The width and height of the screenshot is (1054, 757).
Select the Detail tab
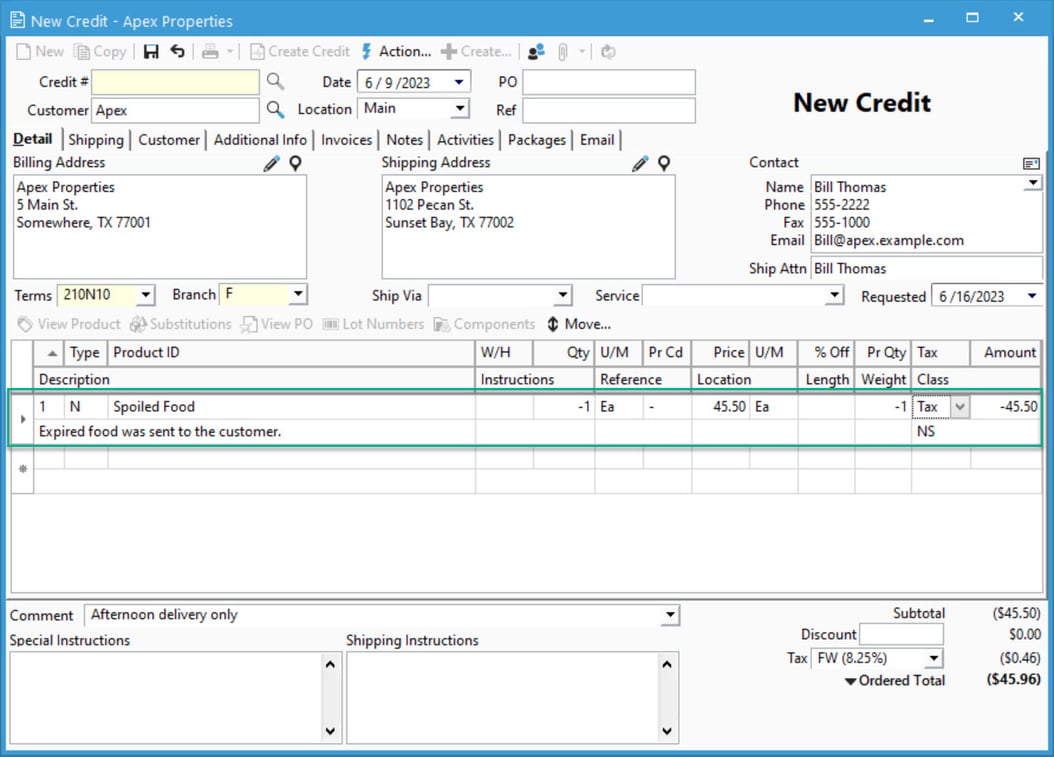[32, 139]
